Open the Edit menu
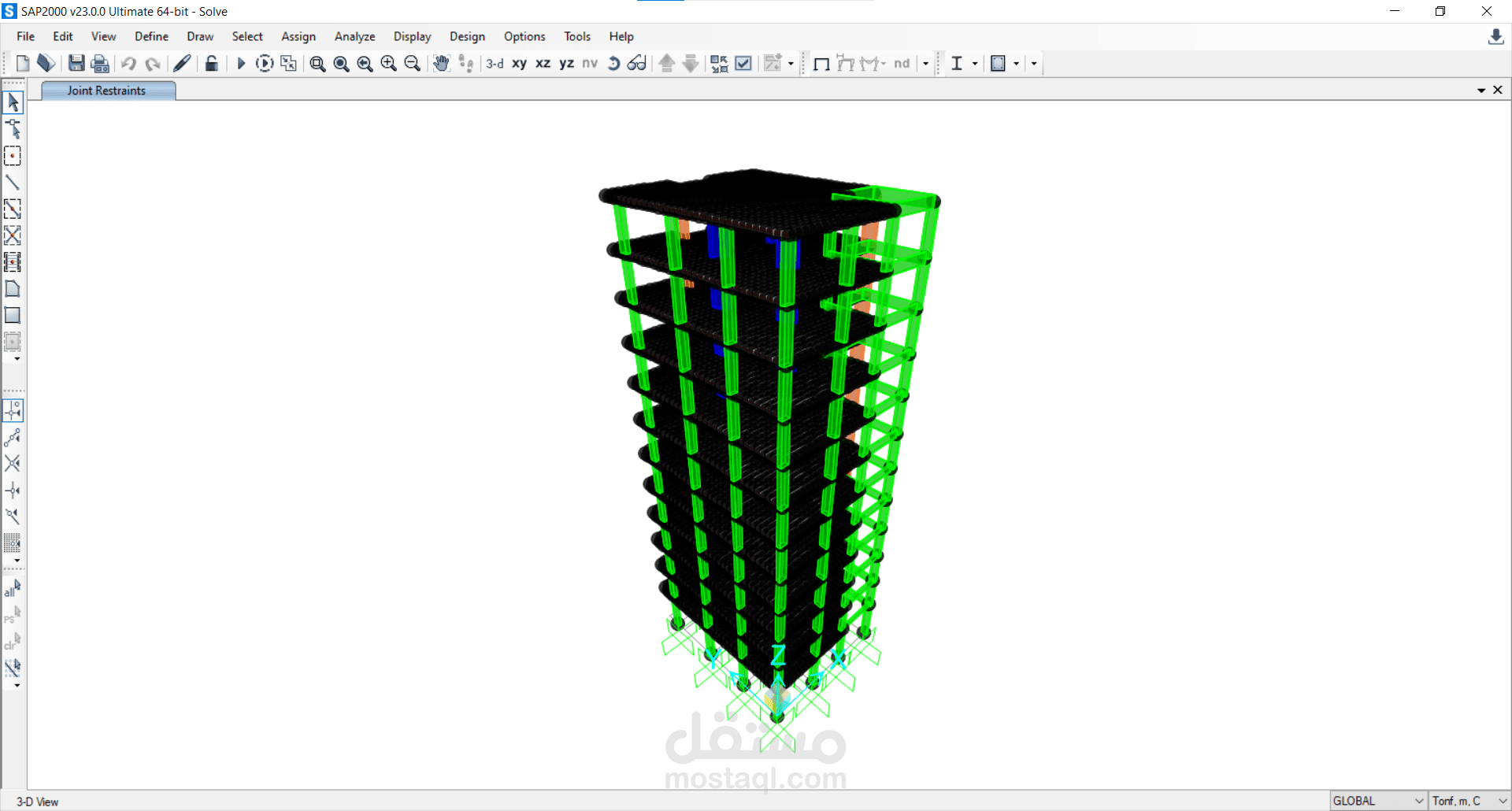Viewport: 1512px width, 811px height. point(63,36)
